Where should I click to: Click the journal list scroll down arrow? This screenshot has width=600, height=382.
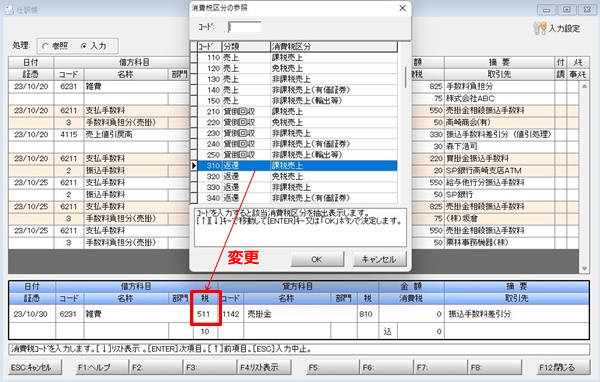coord(584,269)
